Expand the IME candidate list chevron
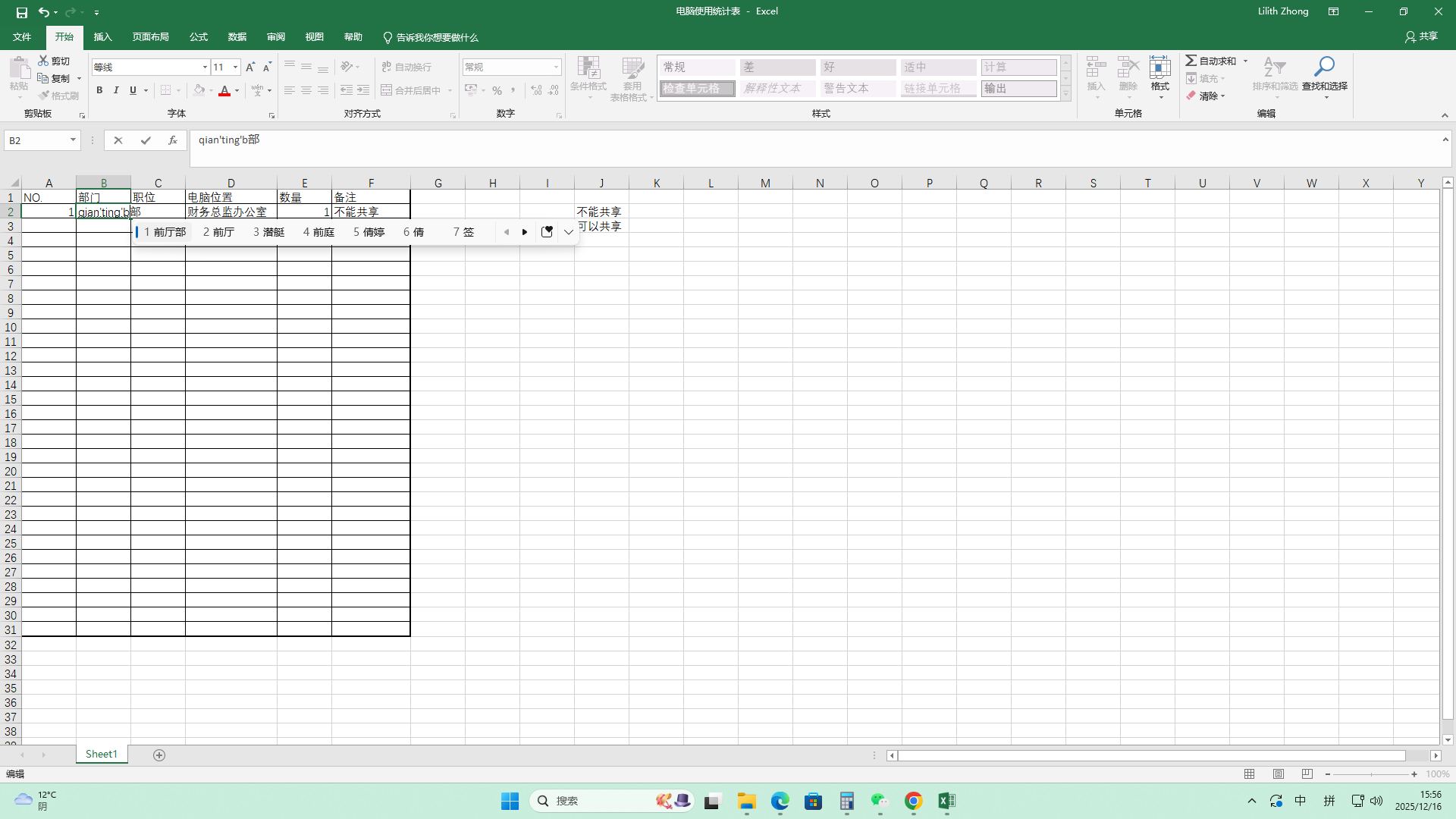This screenshot has height=819, width=1456. click(x=569, y=232)
